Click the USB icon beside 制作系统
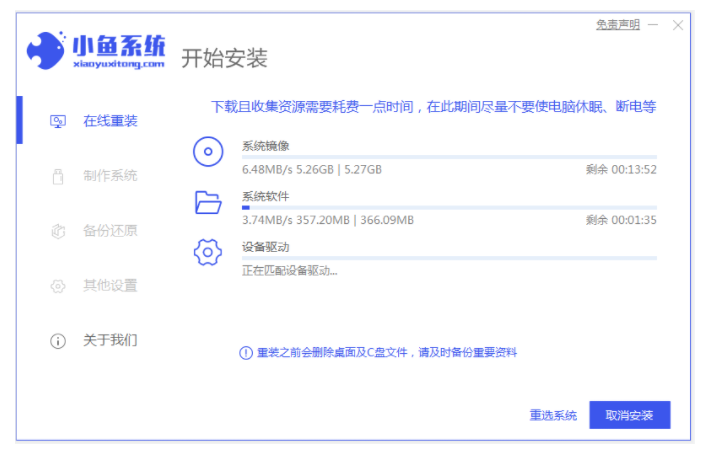Viewport: 707px width, 450px height. (x=57, y=177)
